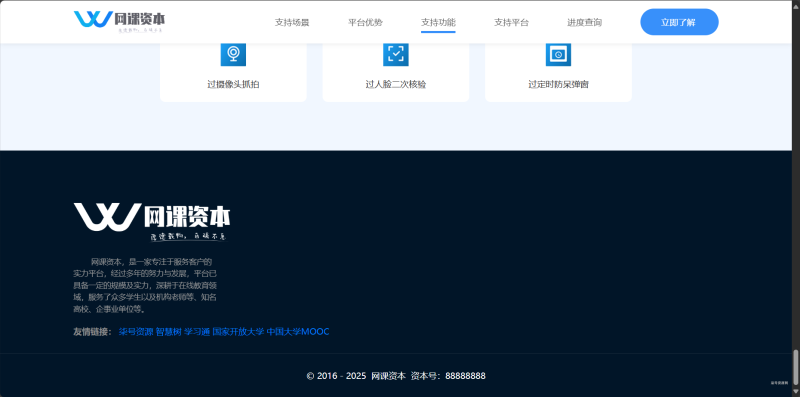Open the 智慧树 friend link

pos(168,332)
